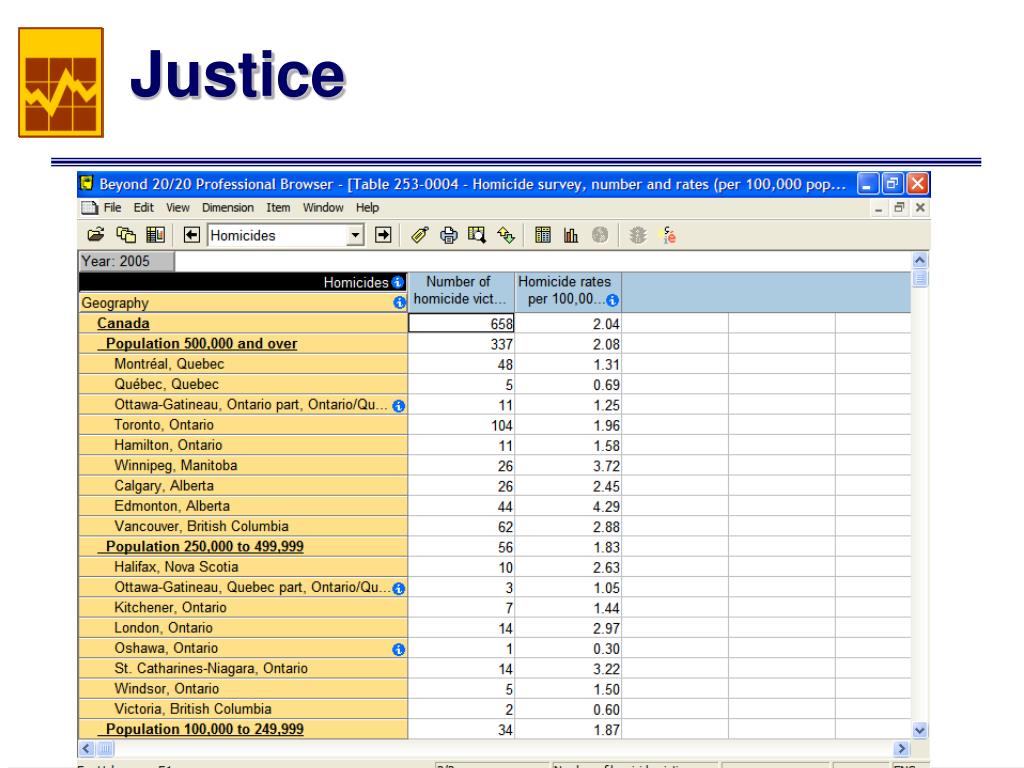Viewport: 1024px width, 768px height.
Task: Click the St. Catharines-Niagara rate cell 3.22
Action: click(x=568, y=669)
